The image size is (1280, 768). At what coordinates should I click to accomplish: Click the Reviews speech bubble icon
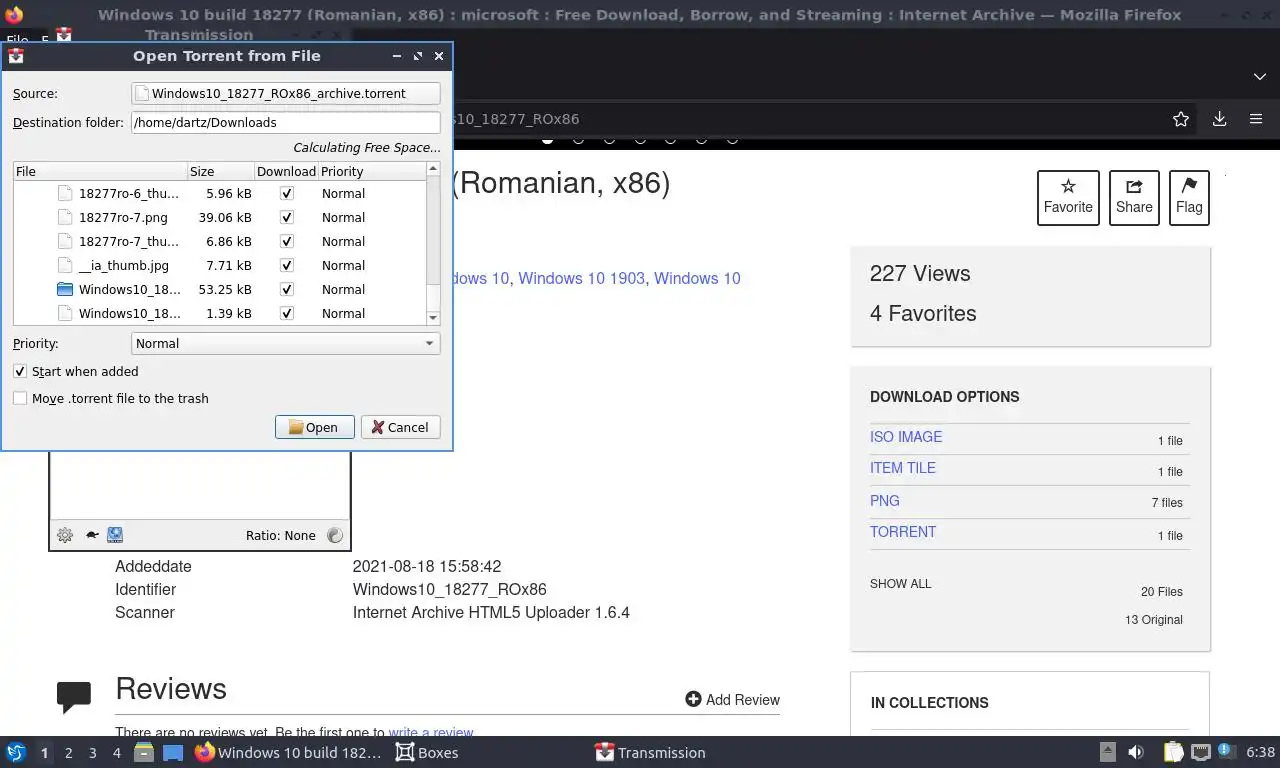pos(74,697)
